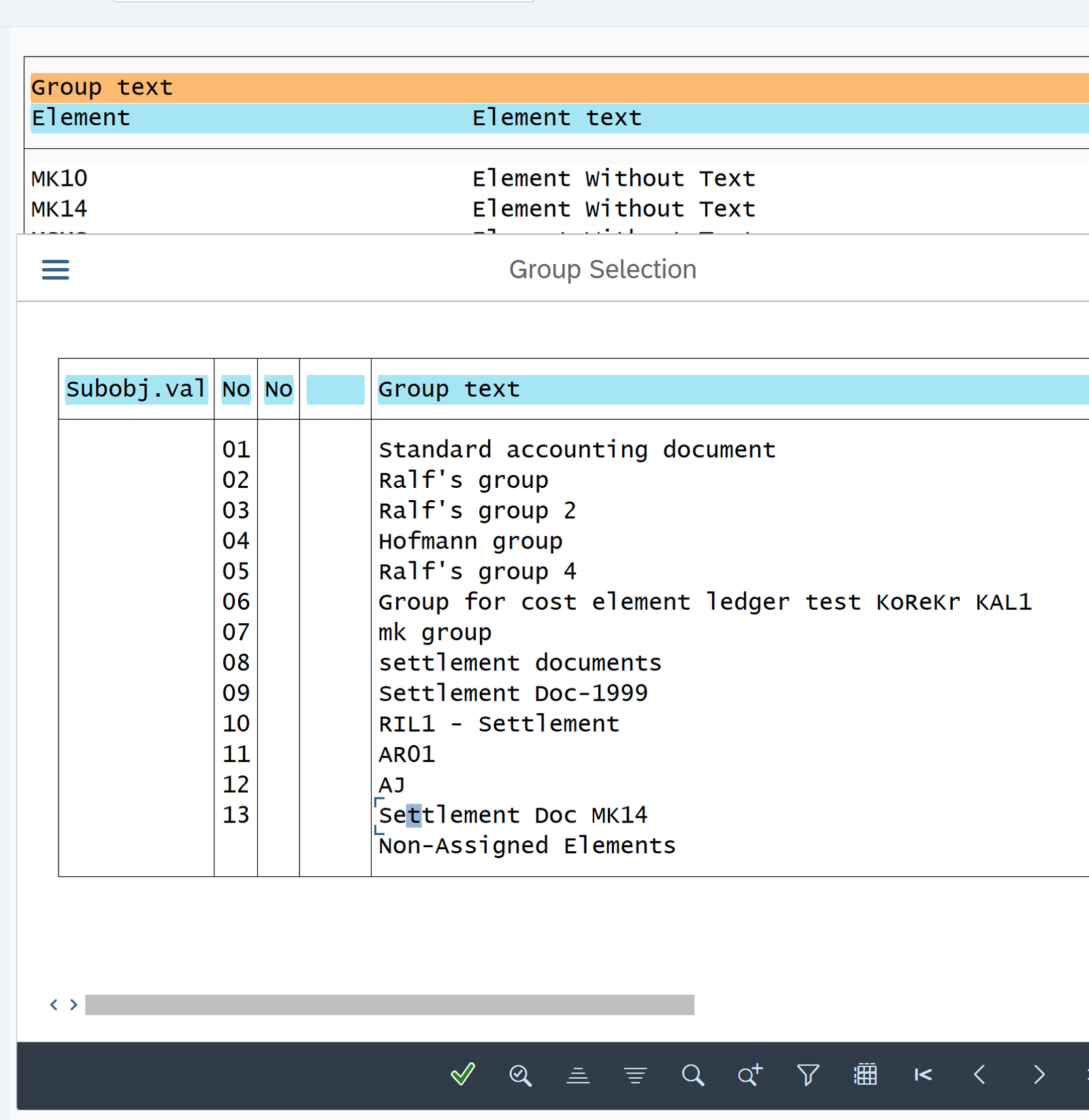Select the Standard accounting document row
1089x1120 pixels.
point(576,450)
